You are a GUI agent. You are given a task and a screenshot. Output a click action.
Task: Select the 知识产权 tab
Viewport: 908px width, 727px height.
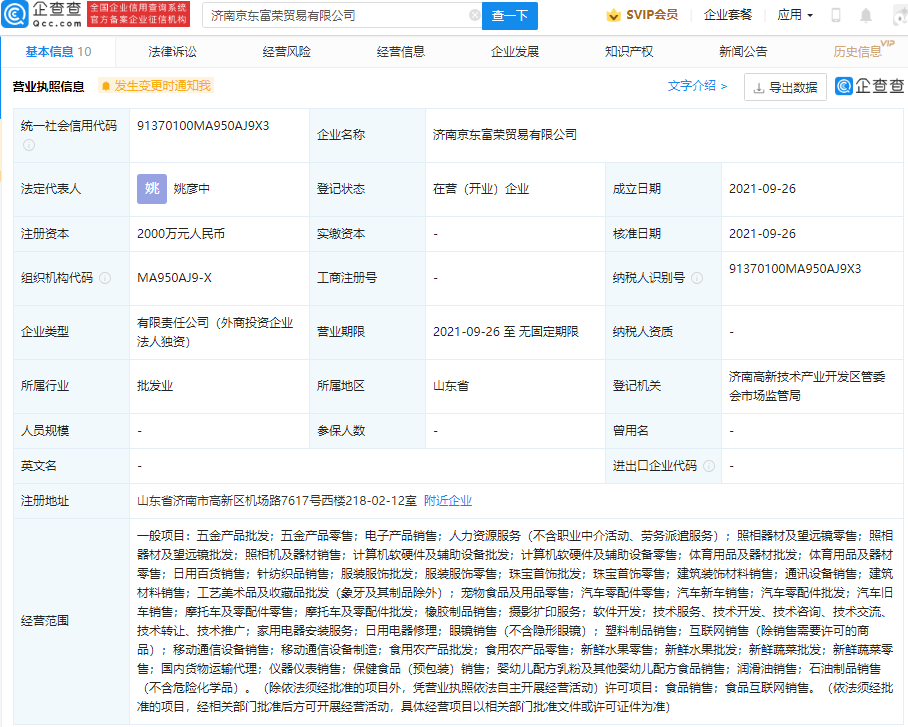click(629, 52)
